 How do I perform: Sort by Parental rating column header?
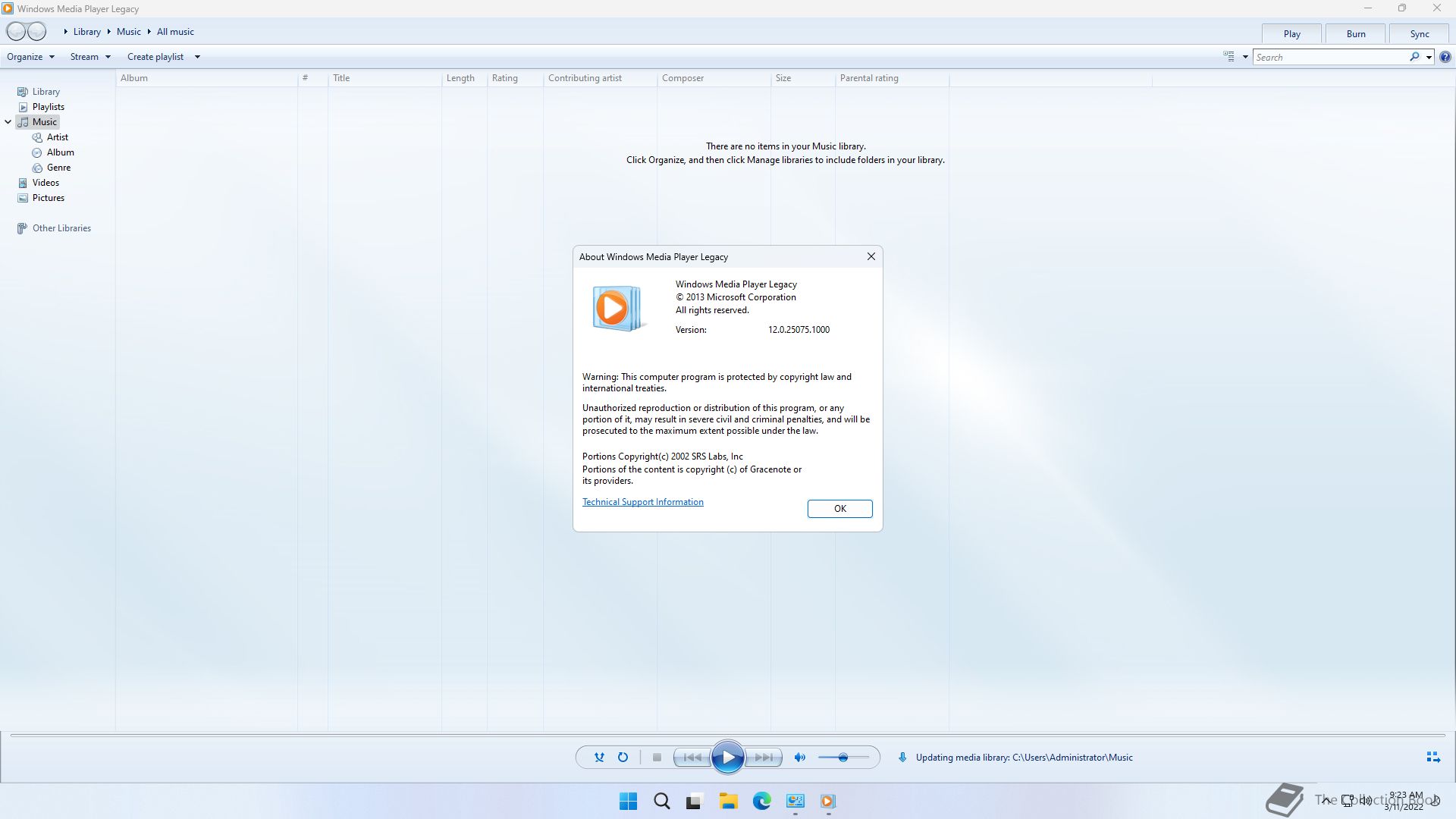click(893, 78)
